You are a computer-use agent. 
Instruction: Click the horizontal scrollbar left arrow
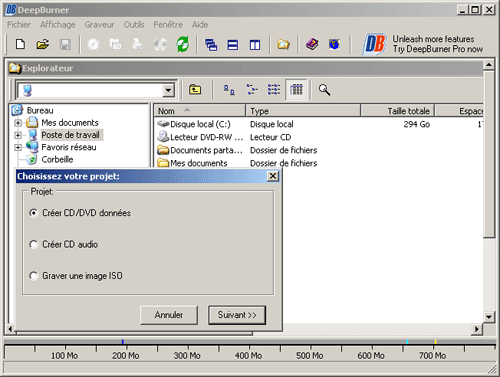click(x=10, y=329)
